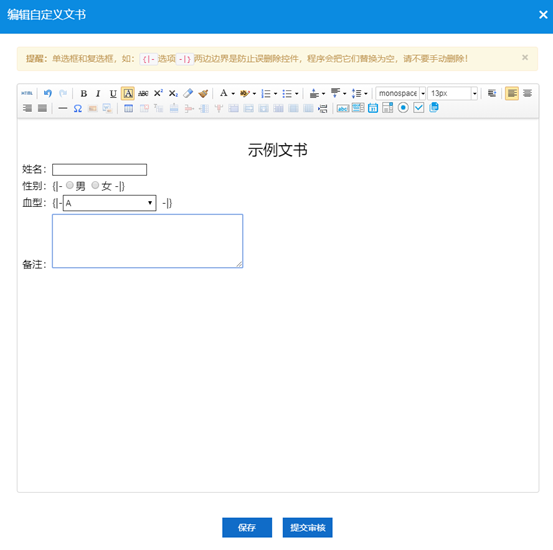The height and width of the screenshot is (550, 553).
Task: Open font color dropdown arrow
Action: click(x=233, y=94)
